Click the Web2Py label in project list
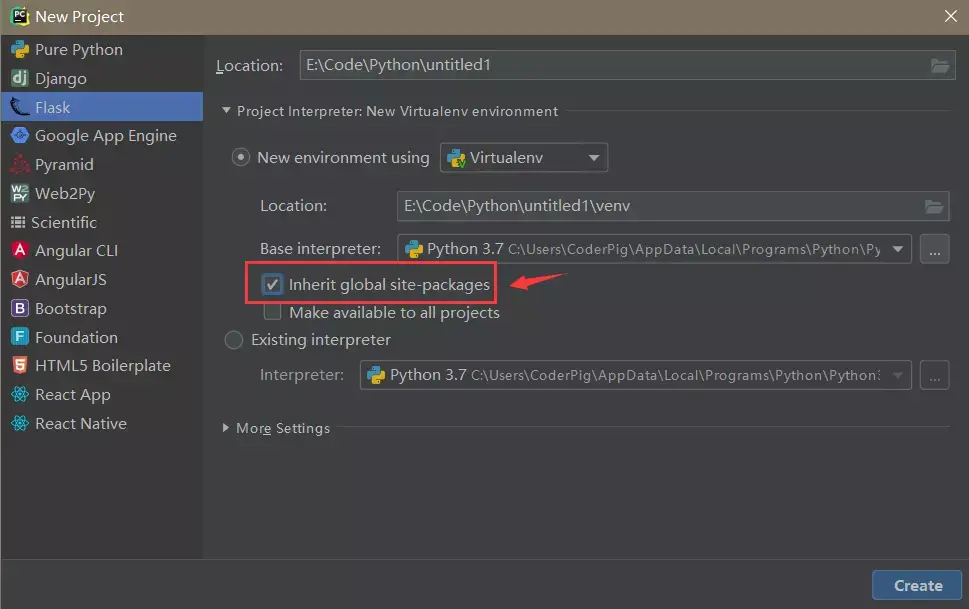 [65, 194]
